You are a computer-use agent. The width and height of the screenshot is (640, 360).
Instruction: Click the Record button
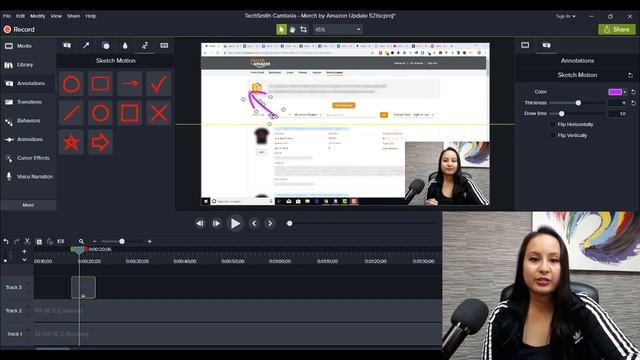click(x=19, y=29)
